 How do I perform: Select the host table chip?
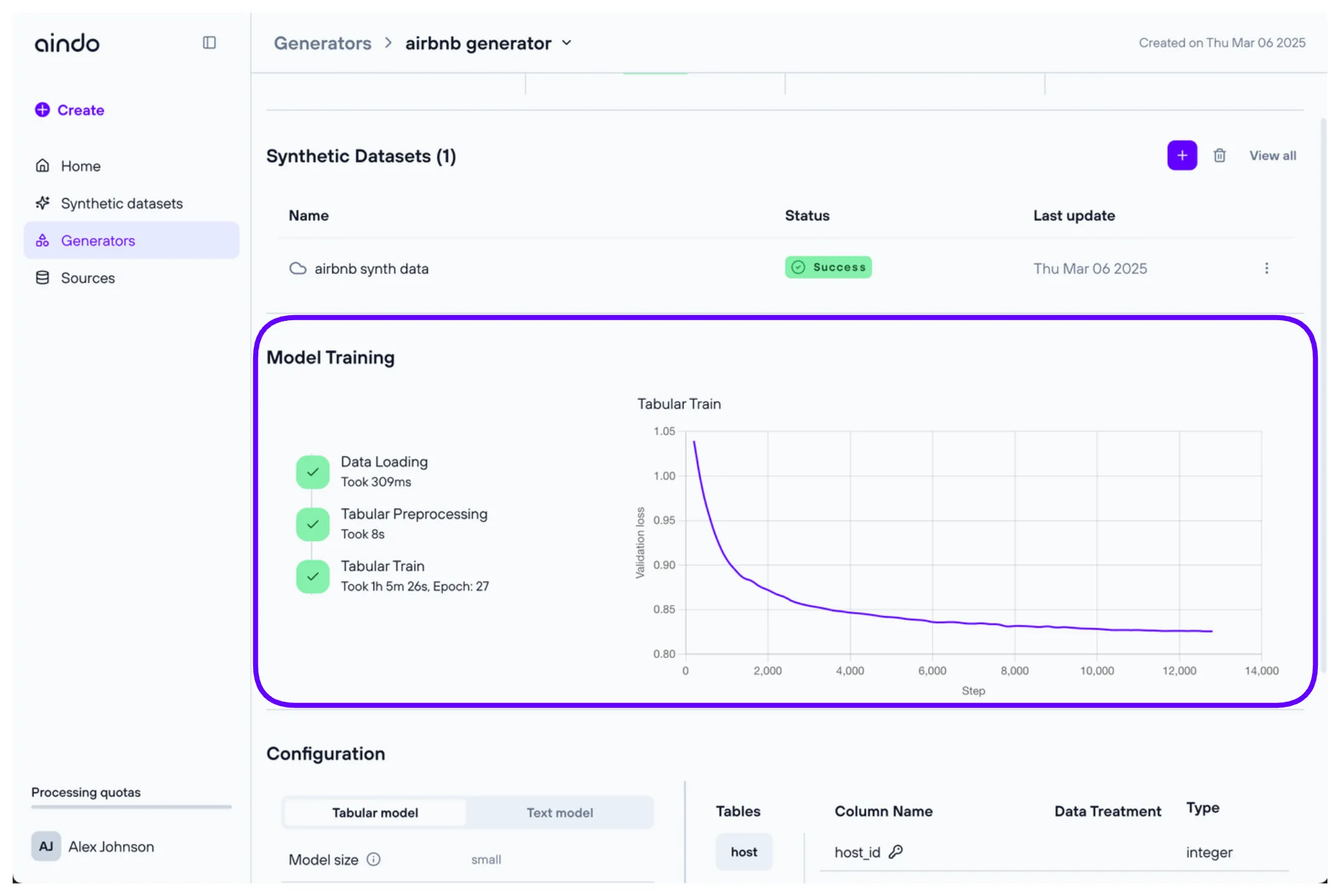[744, 852]
